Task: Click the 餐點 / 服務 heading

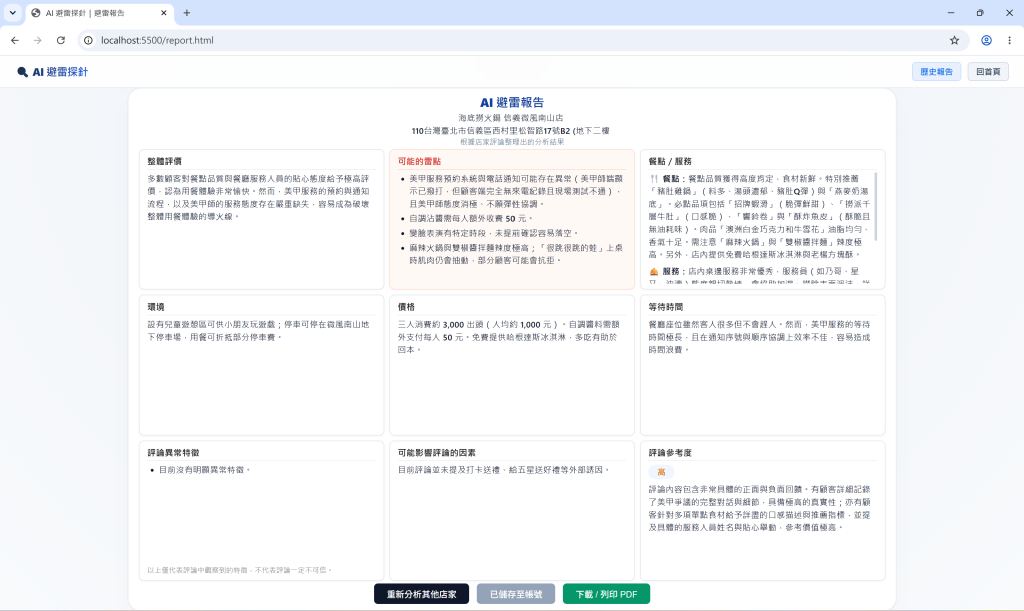Action: pyautogui.click(x=670, y=161)
